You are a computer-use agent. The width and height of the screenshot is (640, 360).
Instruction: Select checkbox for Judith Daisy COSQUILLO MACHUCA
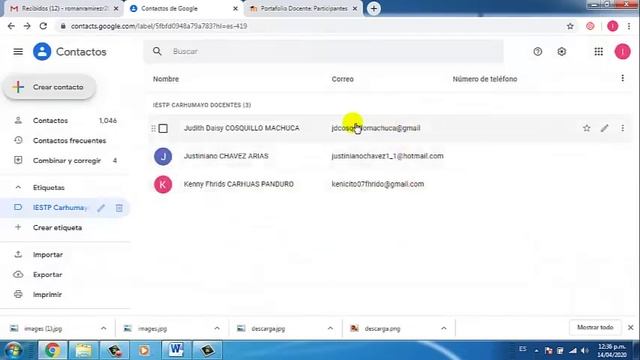click(163, 128)
